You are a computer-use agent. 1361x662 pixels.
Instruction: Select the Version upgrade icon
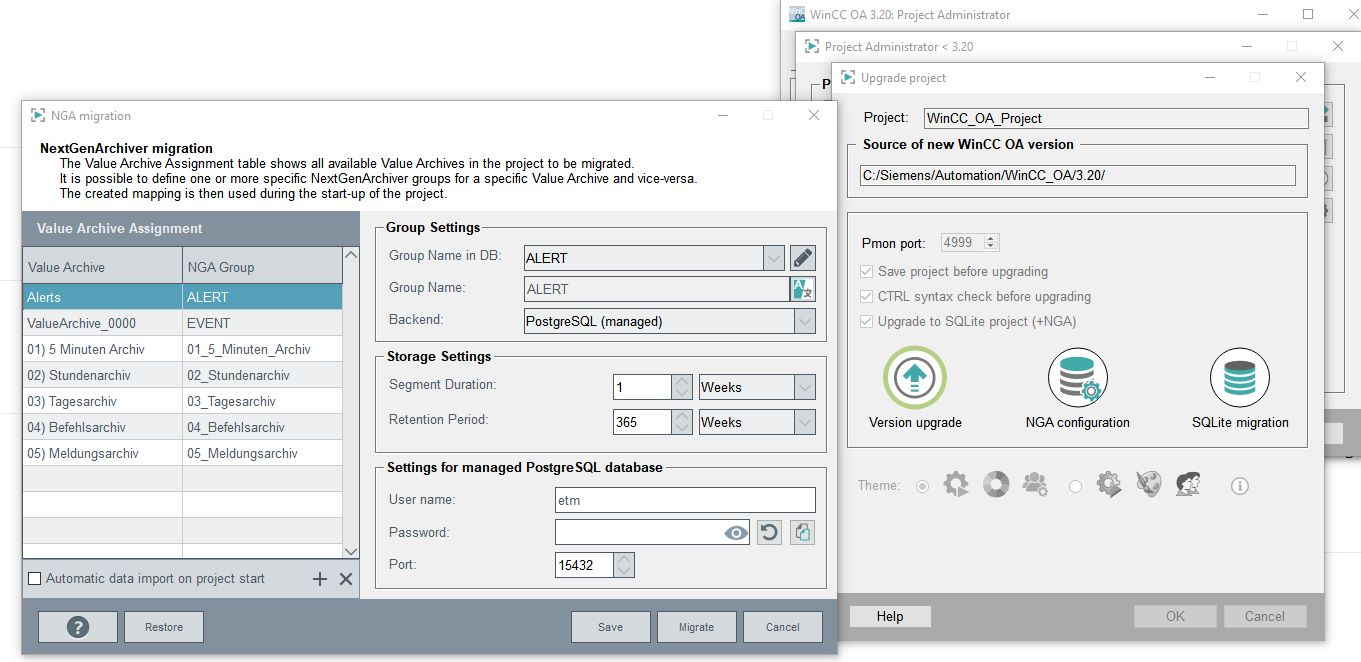pos(915,378)
